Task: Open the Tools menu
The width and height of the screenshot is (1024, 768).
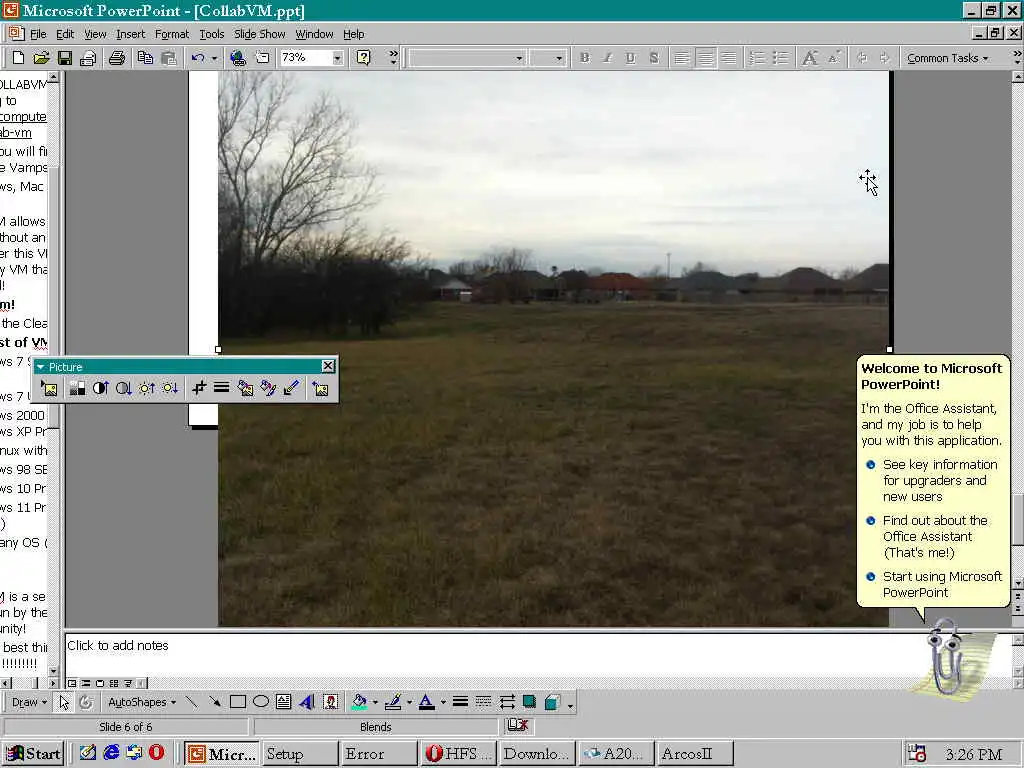Action: click(212, 34)
